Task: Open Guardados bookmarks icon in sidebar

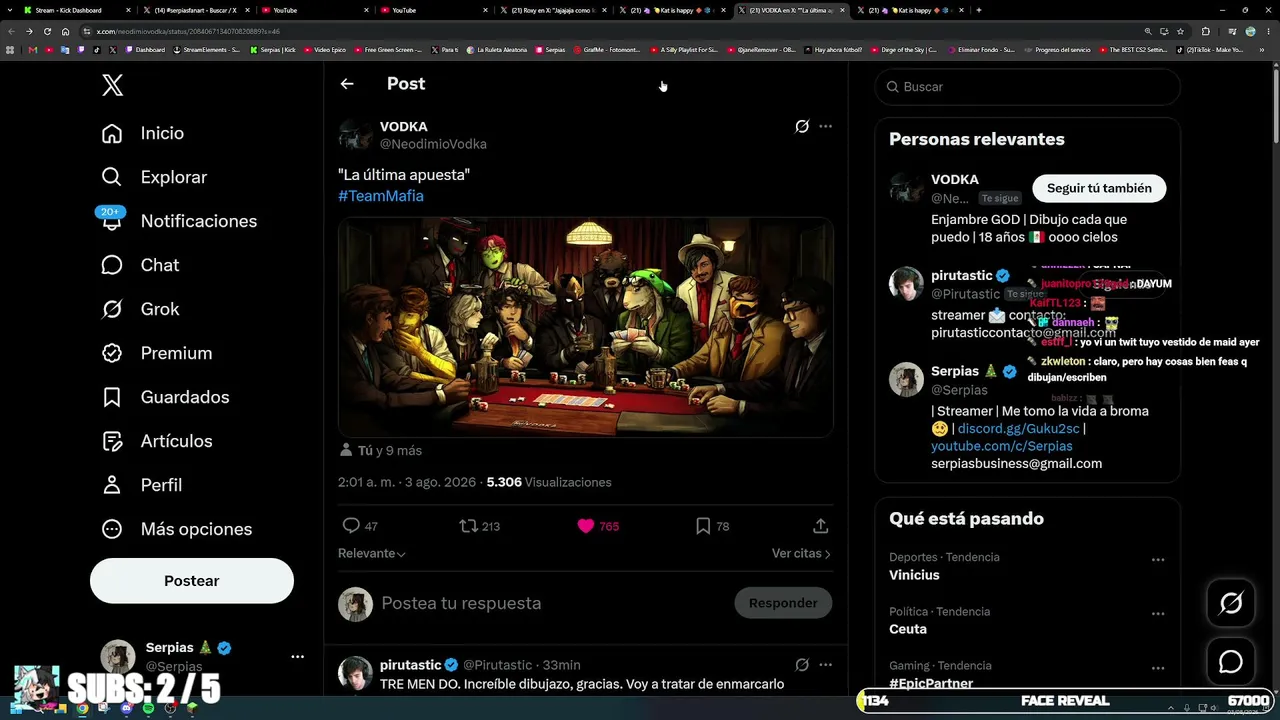Action: coord(112,397)
